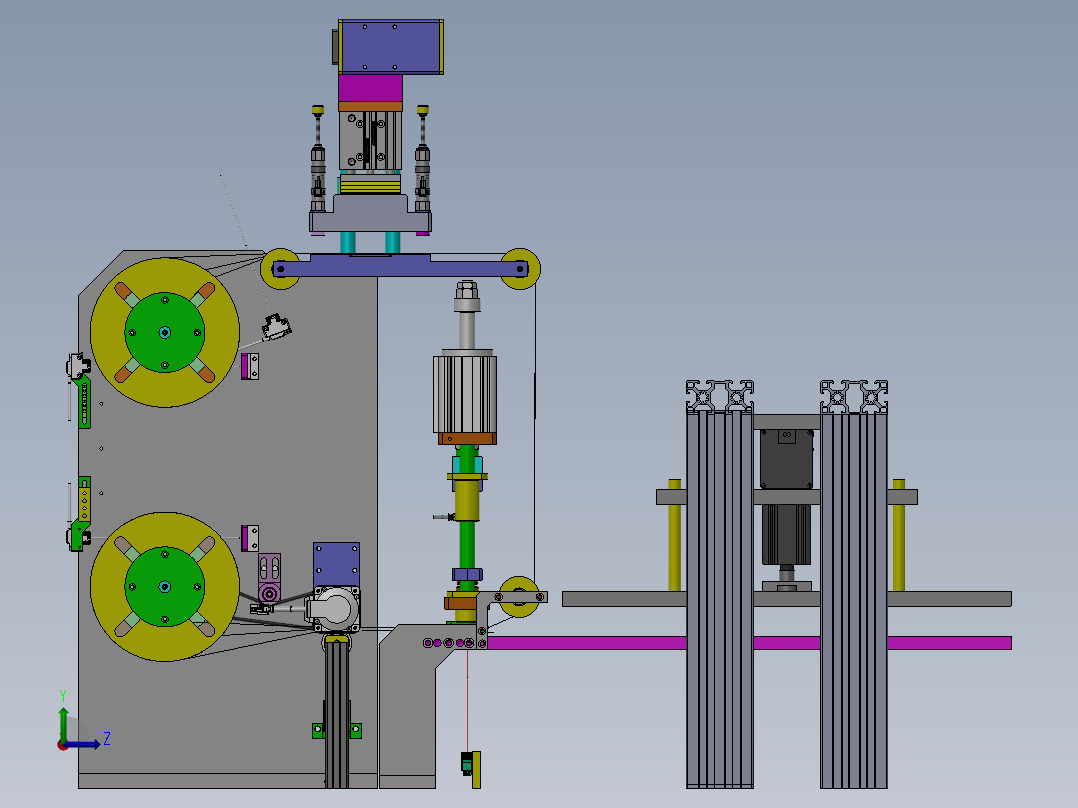Select the blue gearbox mounting plate
Screen dimensions: 1078x808
[x=336, y=565]
